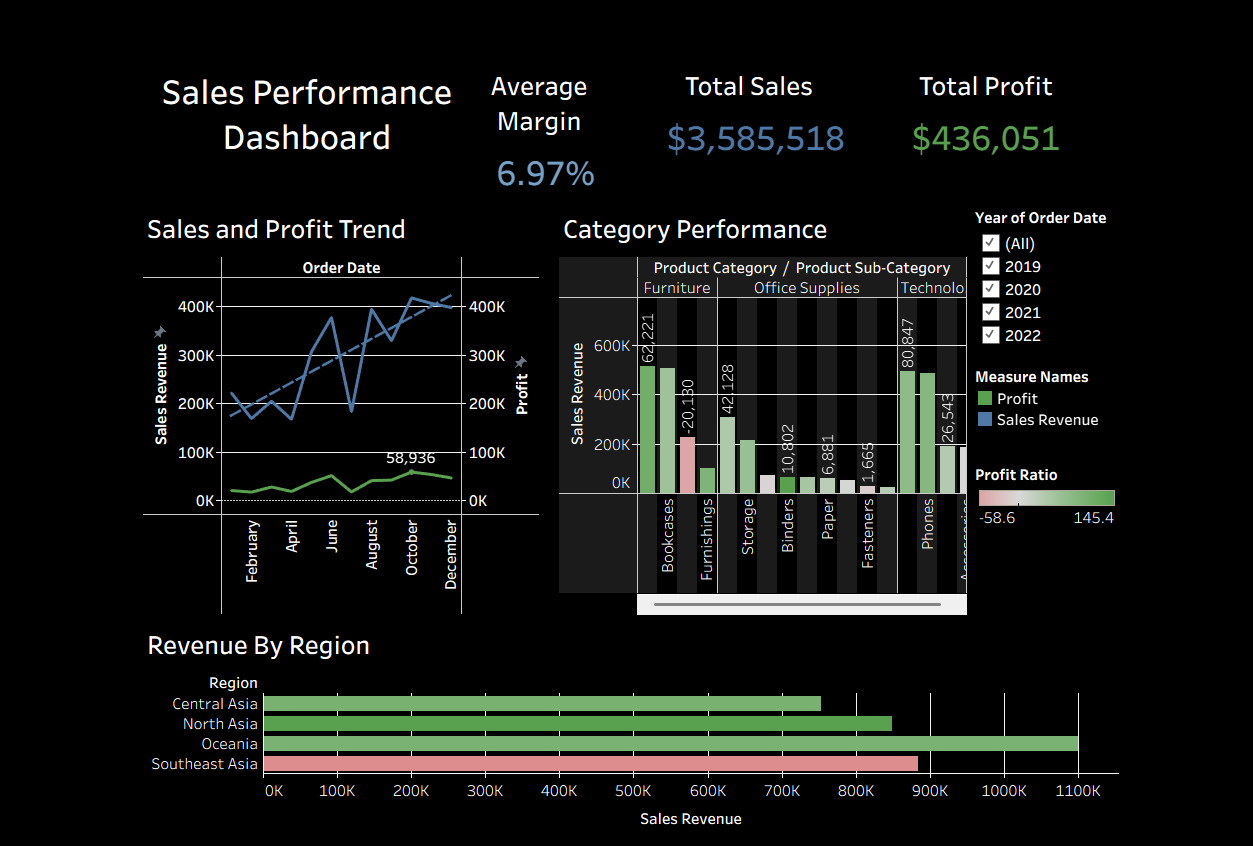
Task: Click the Storage sub-category label
Action: click(x=747, y=527)
